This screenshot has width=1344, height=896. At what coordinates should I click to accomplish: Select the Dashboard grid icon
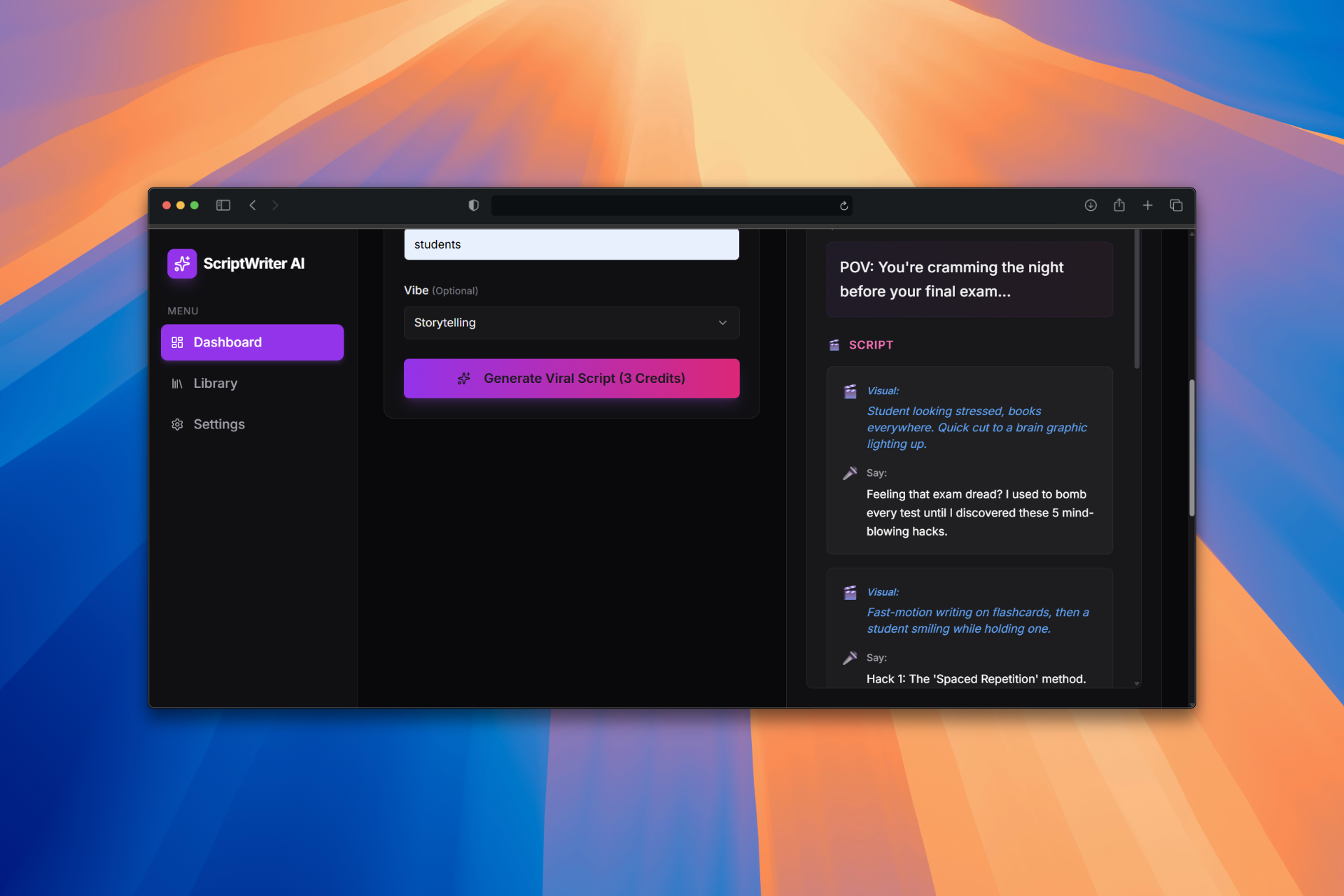click(x=177, y=342)
